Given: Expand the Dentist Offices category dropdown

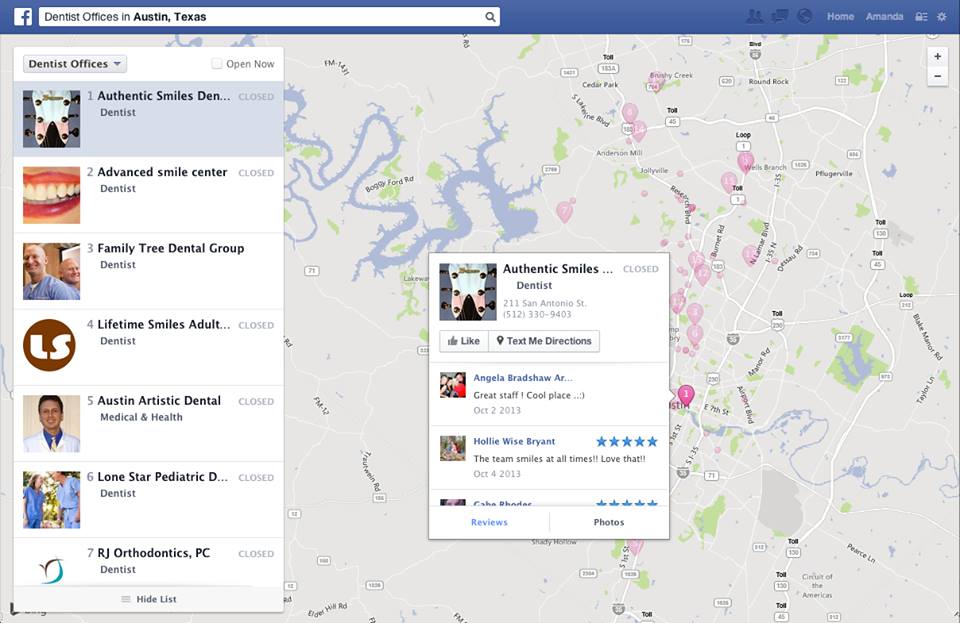Looking at the screenshot, I should tap(75, 64).
